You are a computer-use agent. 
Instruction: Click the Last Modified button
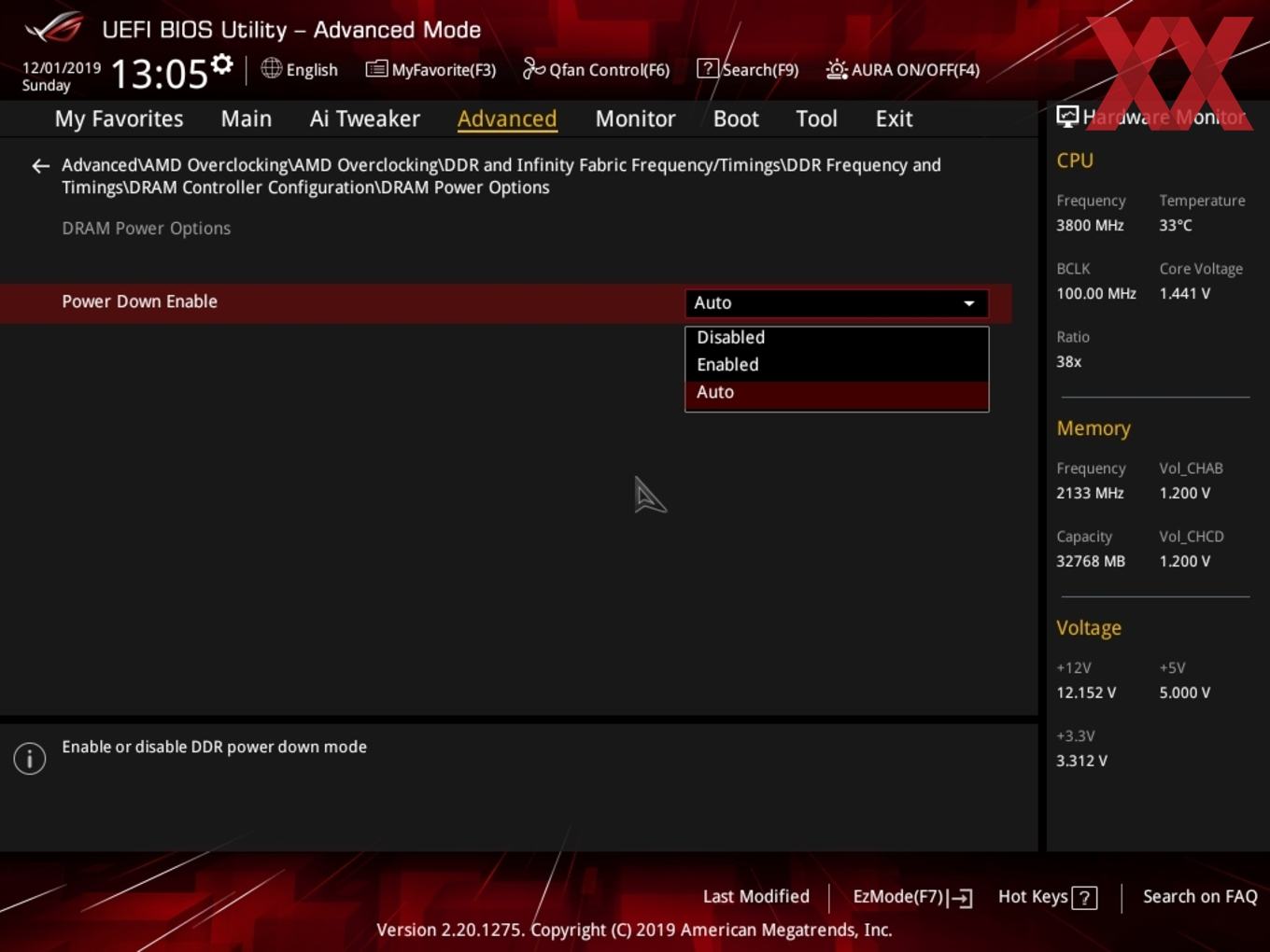click(x=755, y=897)
